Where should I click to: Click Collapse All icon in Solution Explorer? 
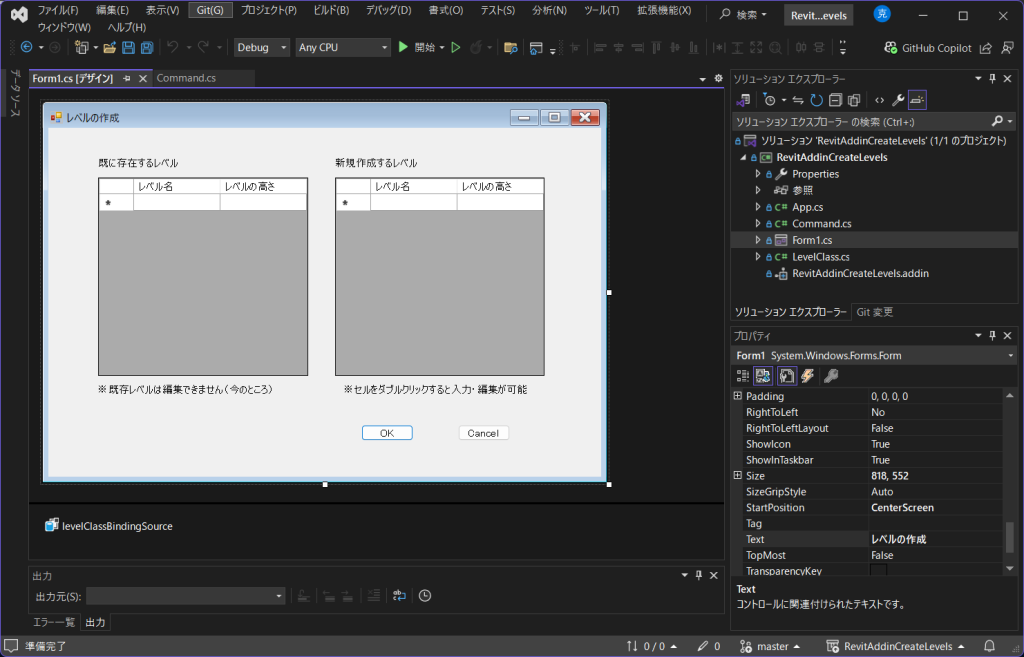pyautogui.click(x=835, y=100)
